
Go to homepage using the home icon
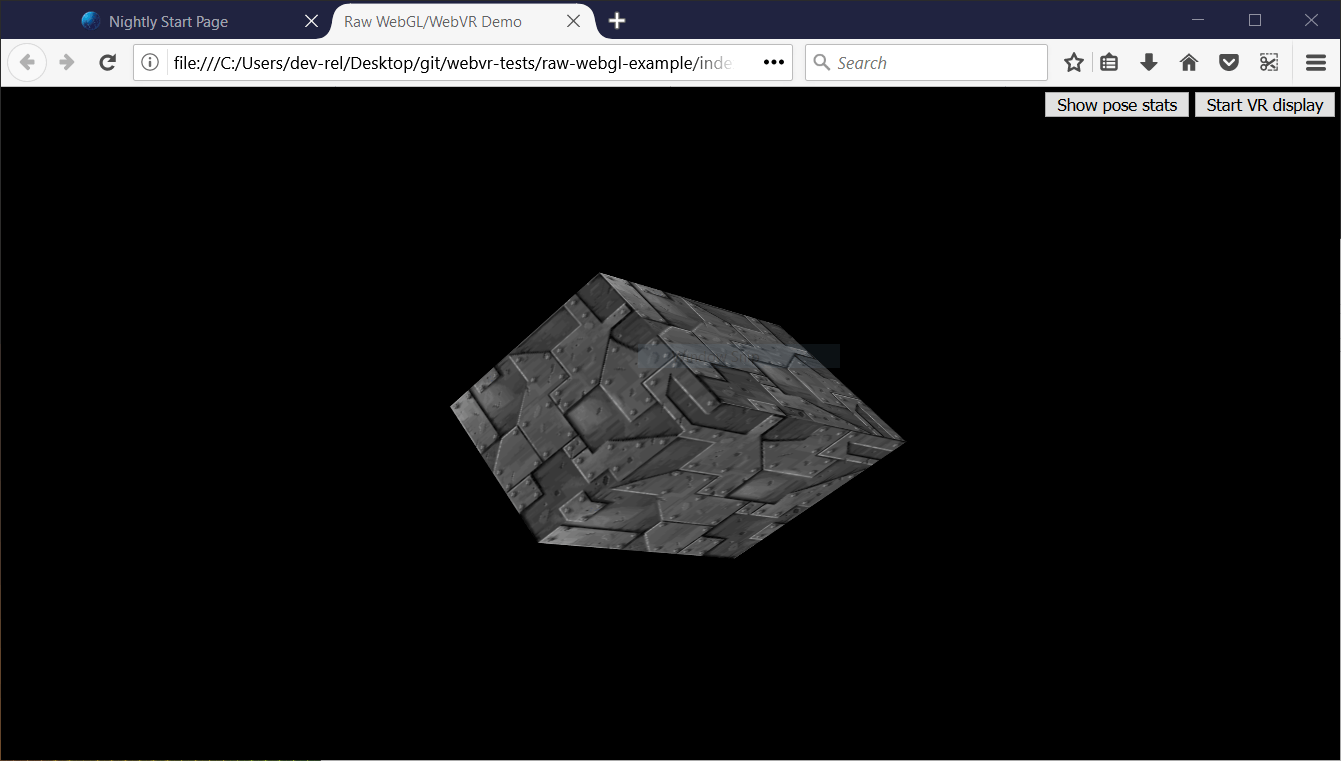click(x=1188, y=62)
